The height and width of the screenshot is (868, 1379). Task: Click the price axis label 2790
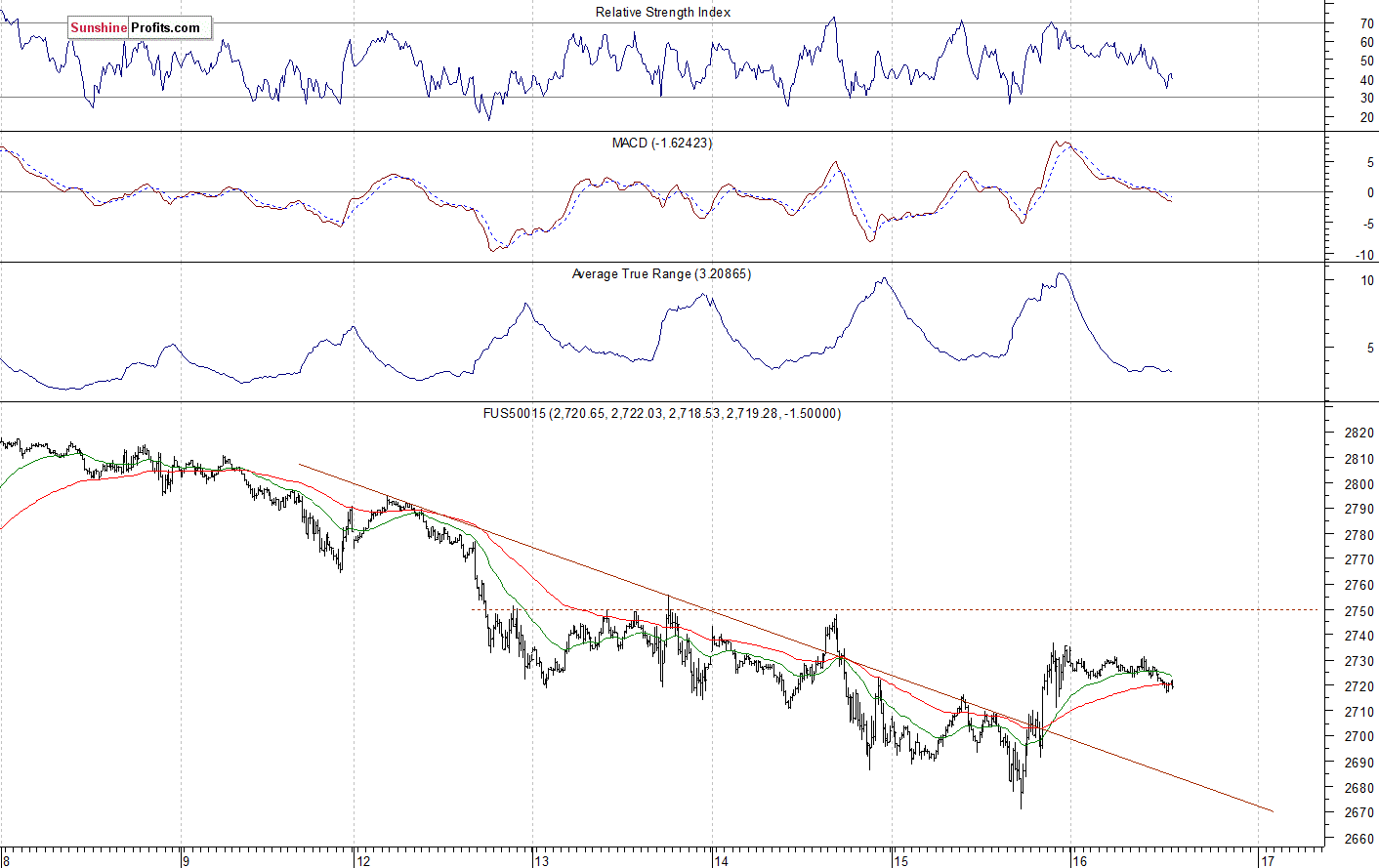pos(1359,510)
